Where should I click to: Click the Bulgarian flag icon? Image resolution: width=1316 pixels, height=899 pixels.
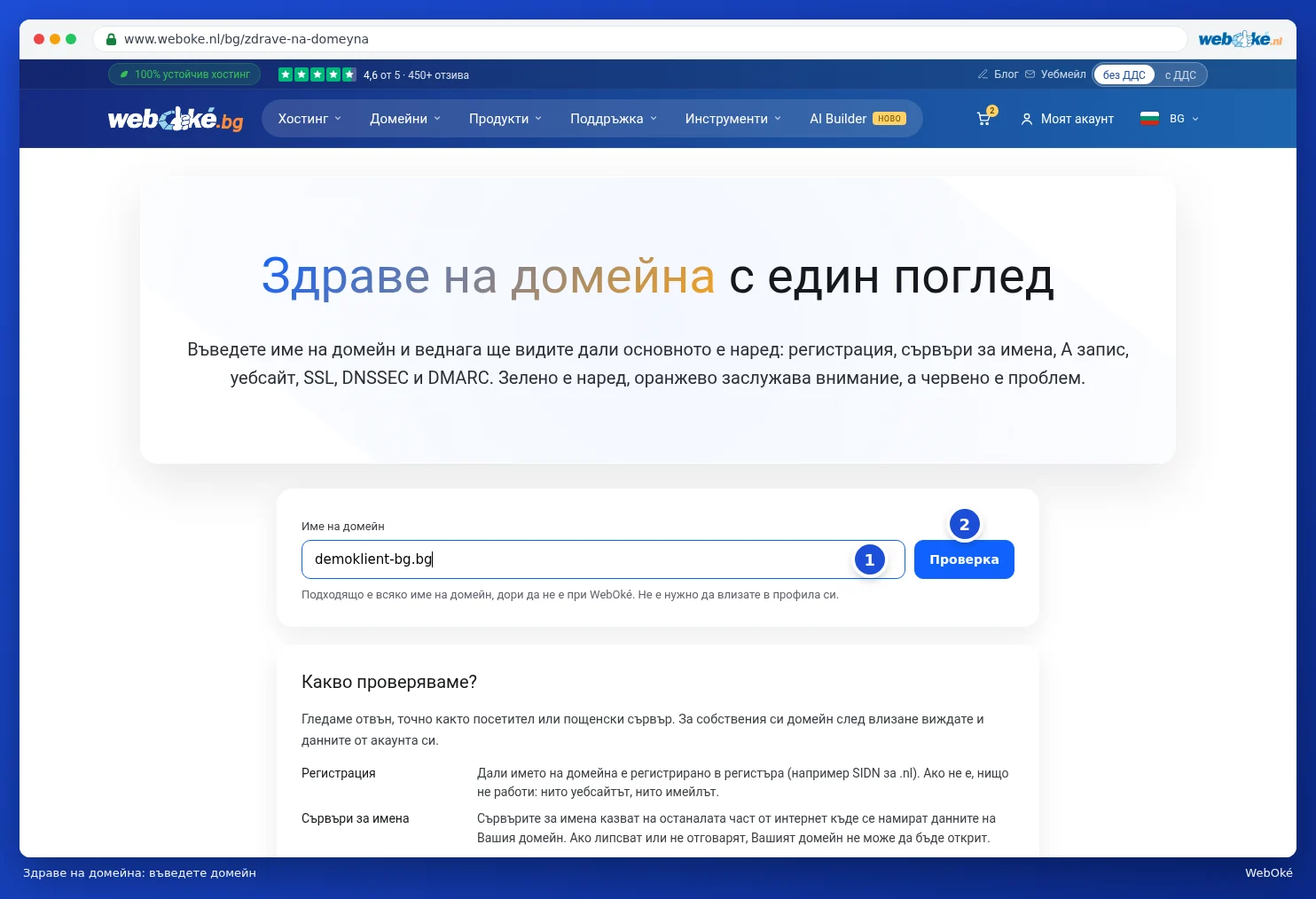pos(1150,119)
